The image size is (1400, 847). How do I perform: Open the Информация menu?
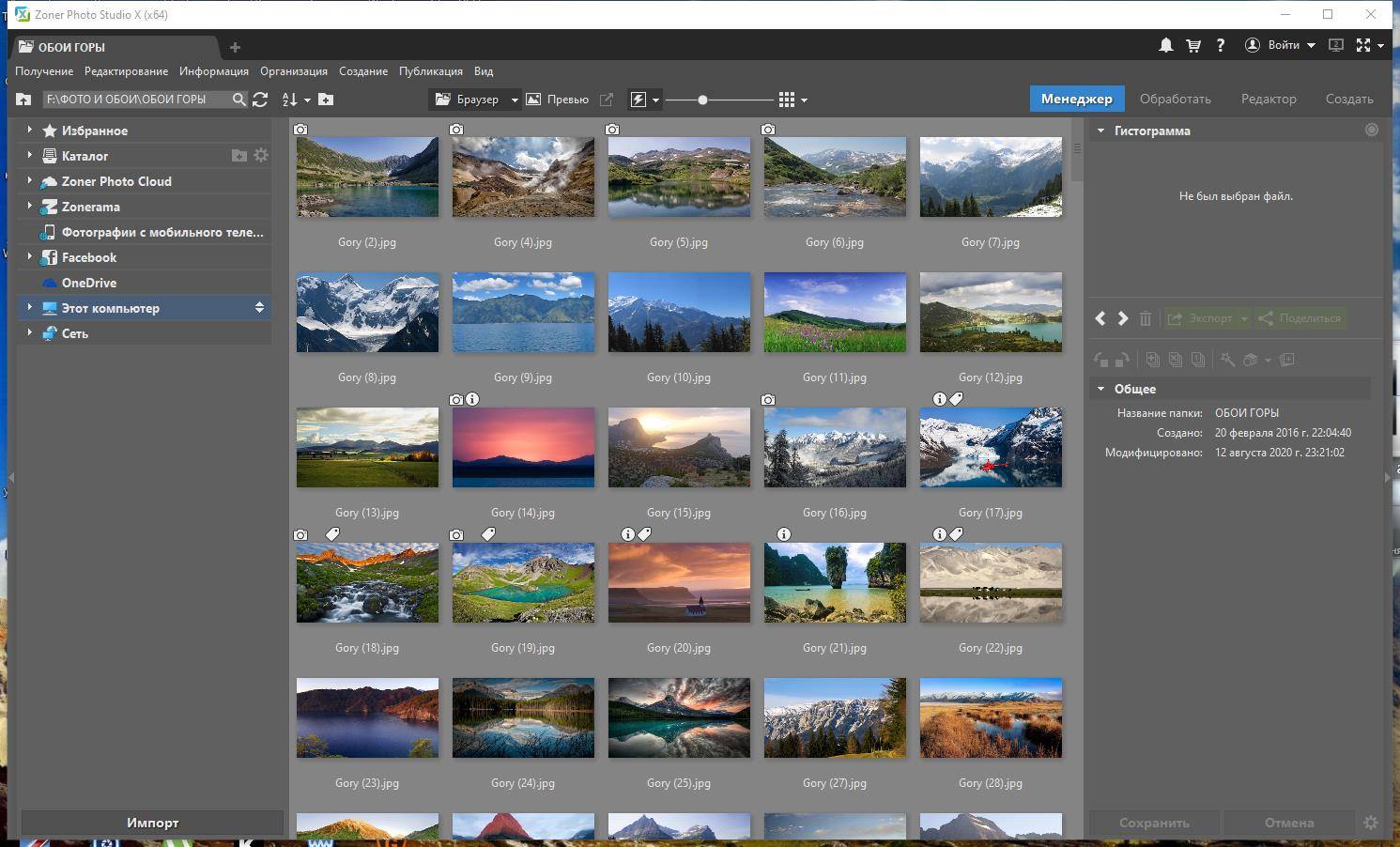(x=214, y=71)
